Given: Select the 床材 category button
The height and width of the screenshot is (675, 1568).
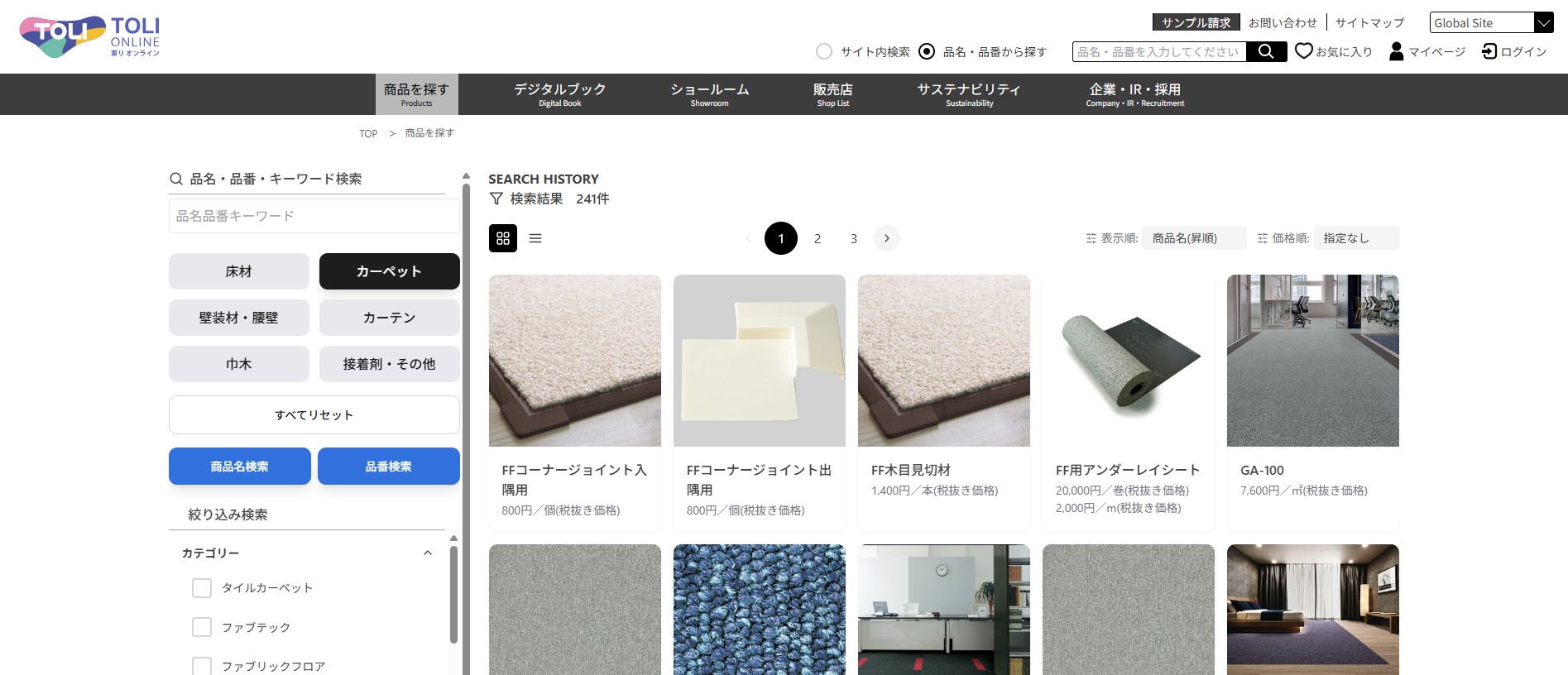Looking at the screenshot, I should click(239, 271).
